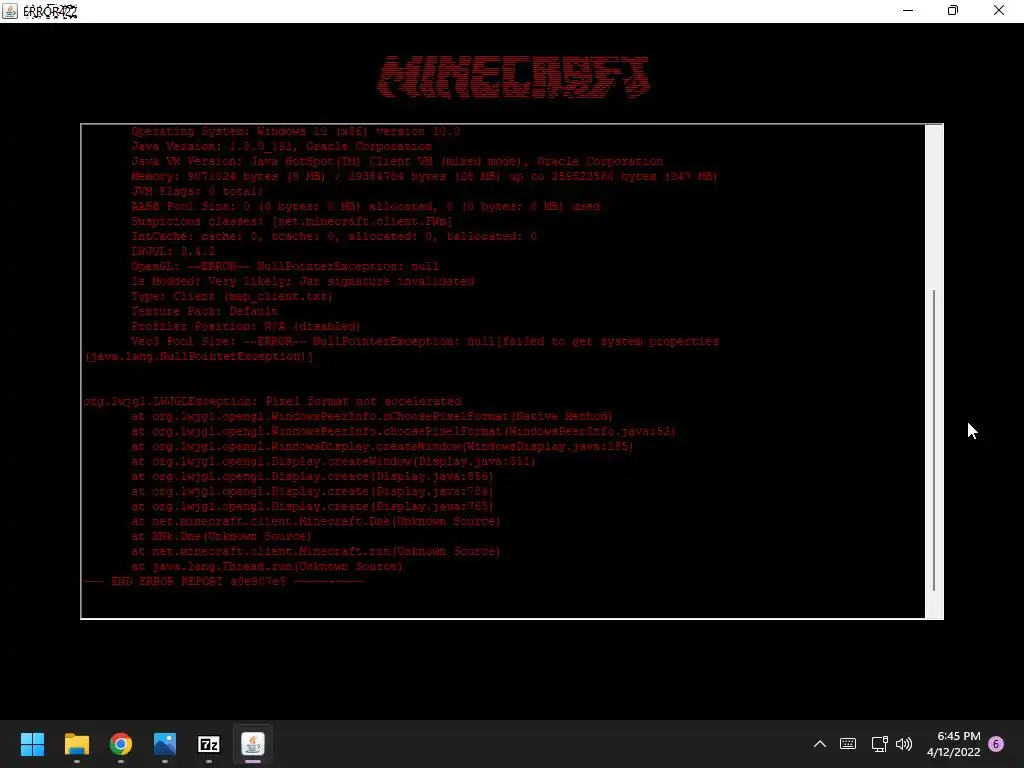Click the red MINECRAFT logo

[513, 77]
